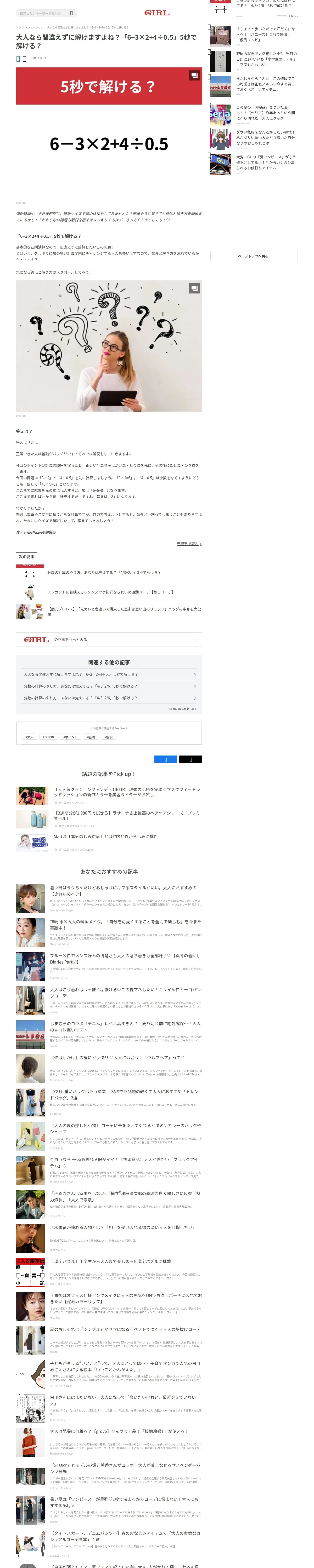Click the Seria sidebar article thumbnail
314x1568 pixels.
(x=220, y=115)
